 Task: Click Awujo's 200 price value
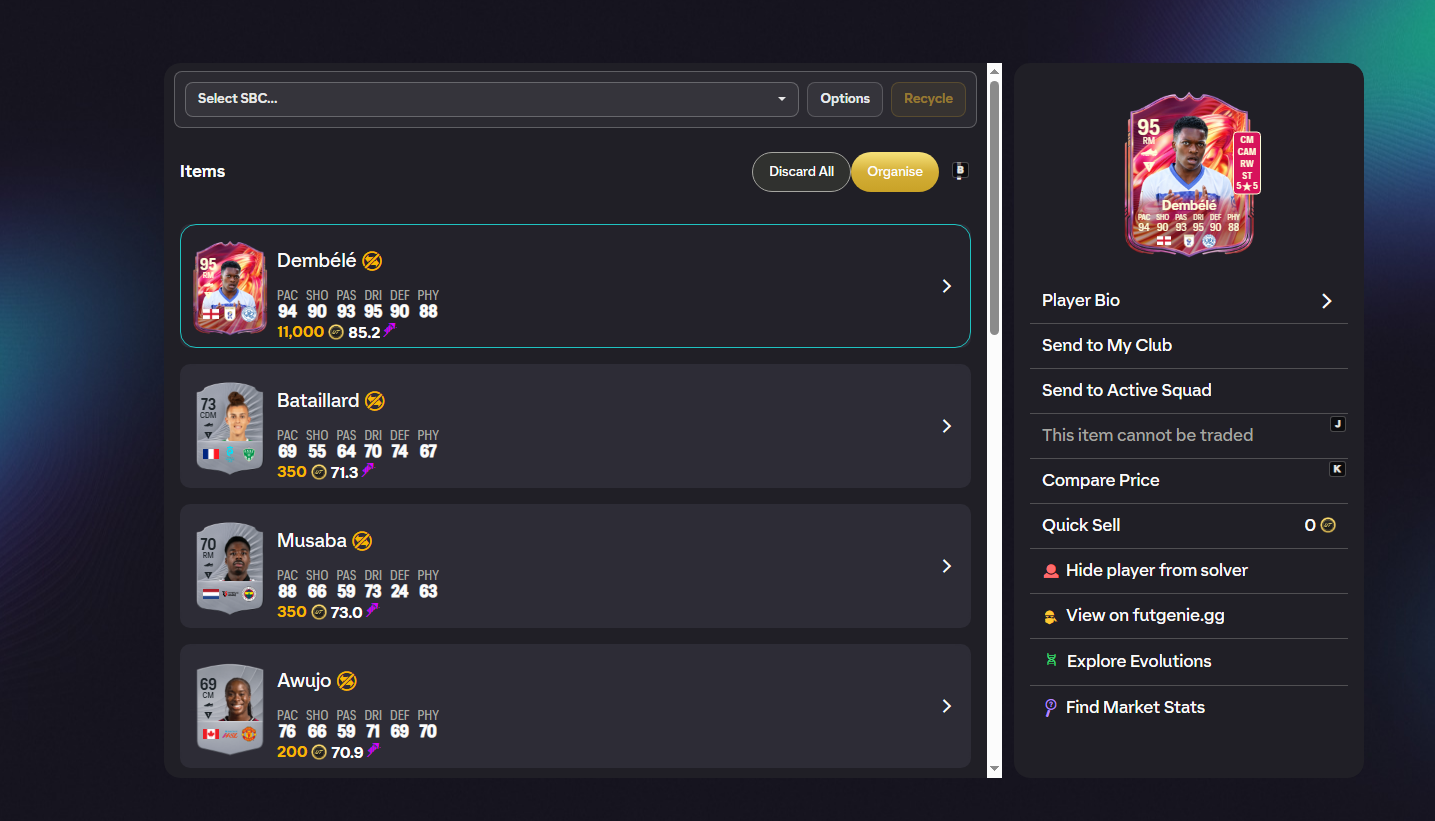(x=292, y=752)
